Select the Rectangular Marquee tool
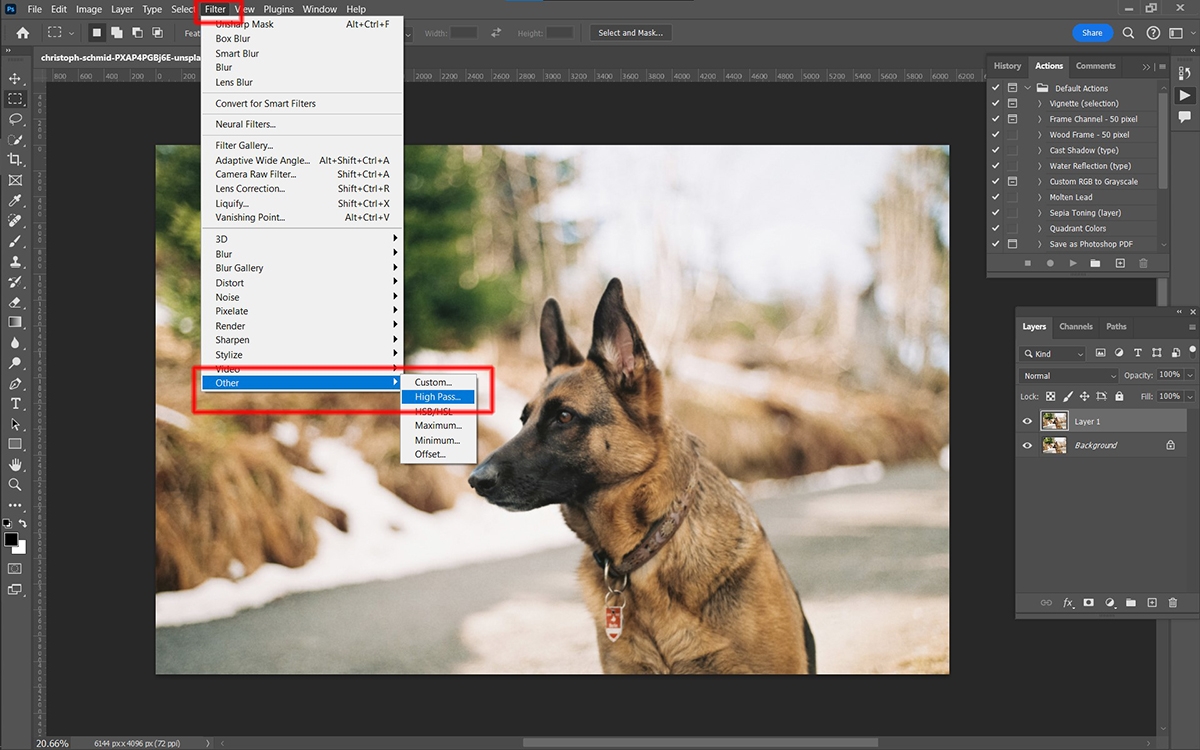The image size is (1200, 750). tap(15, 99)
